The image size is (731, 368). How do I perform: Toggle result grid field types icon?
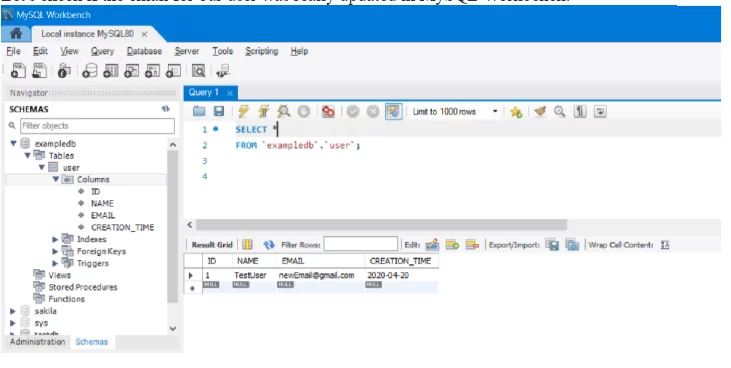click(x=247, y=244)
